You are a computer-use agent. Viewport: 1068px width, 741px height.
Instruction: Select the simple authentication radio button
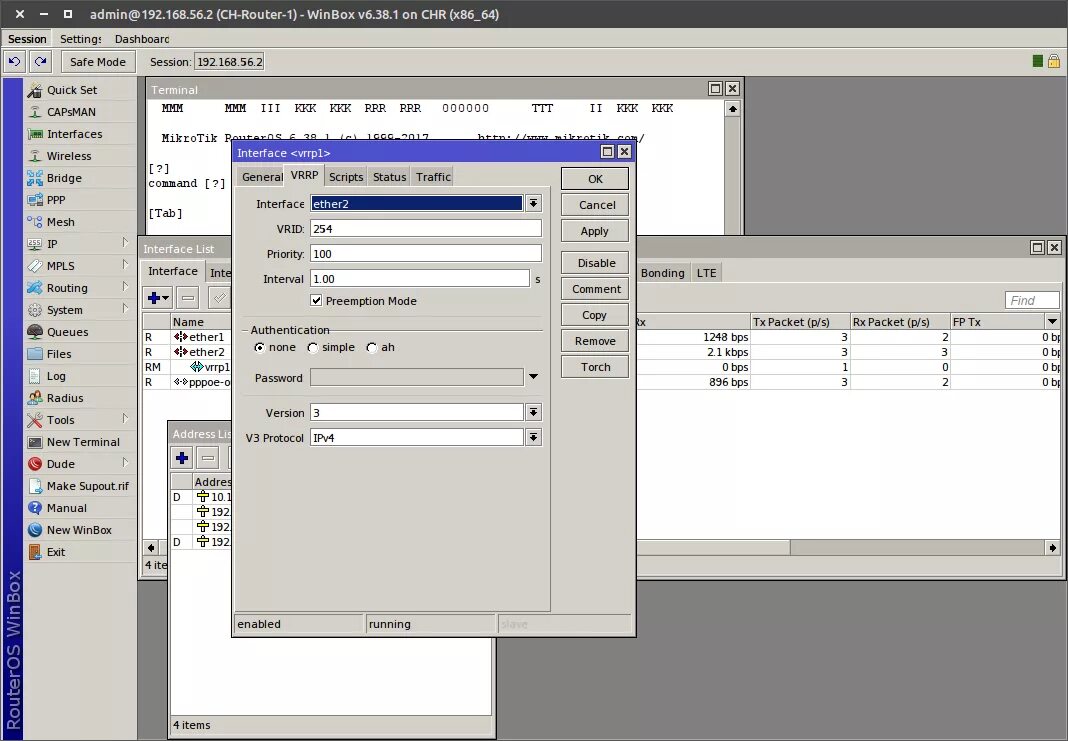click(x=313, y=347)
